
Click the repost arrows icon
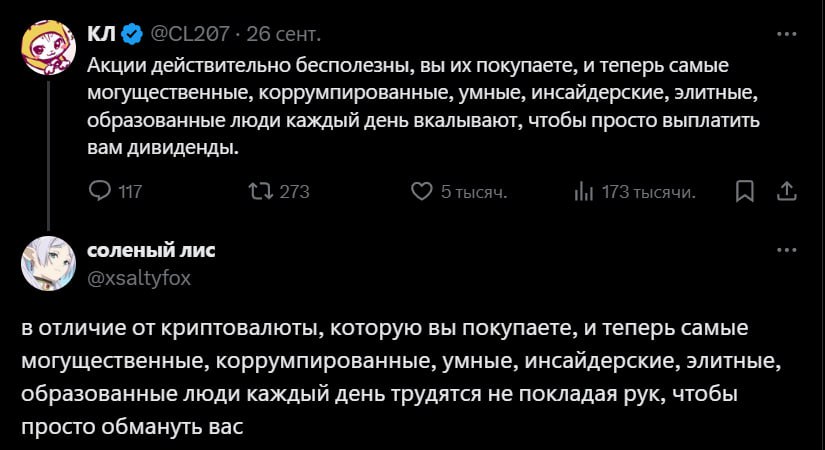(261, 191)
